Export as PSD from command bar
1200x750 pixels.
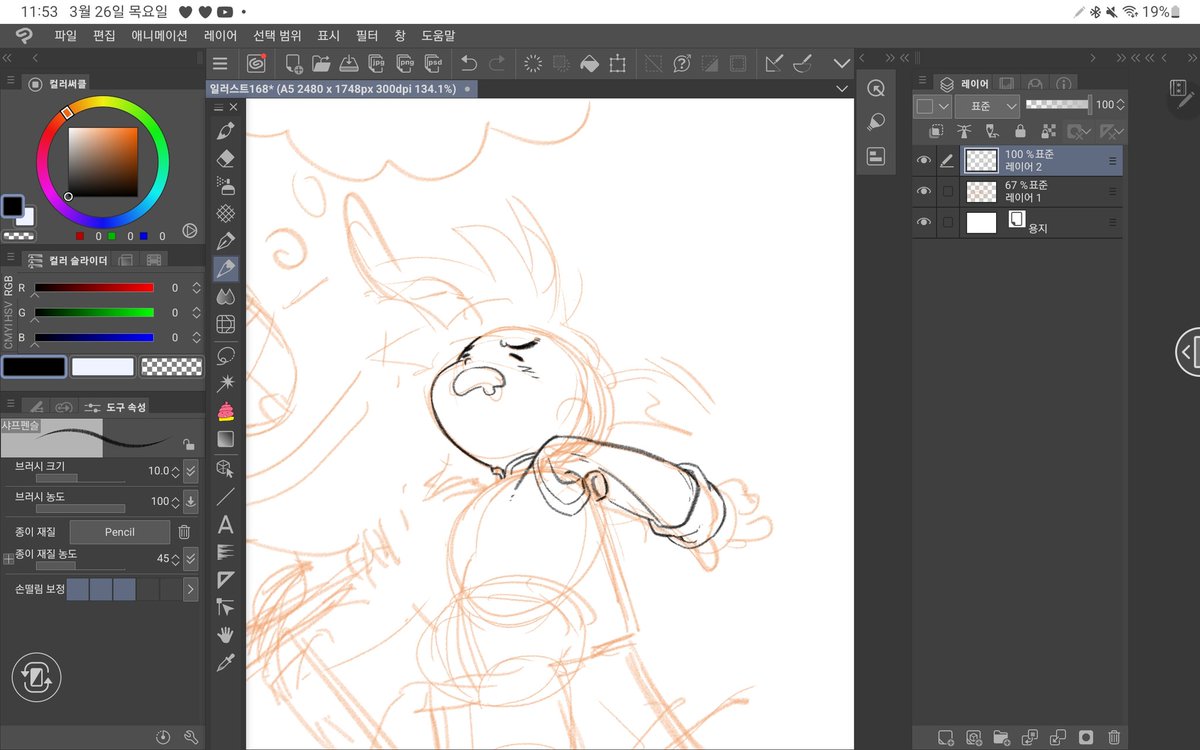coord(433,63)
